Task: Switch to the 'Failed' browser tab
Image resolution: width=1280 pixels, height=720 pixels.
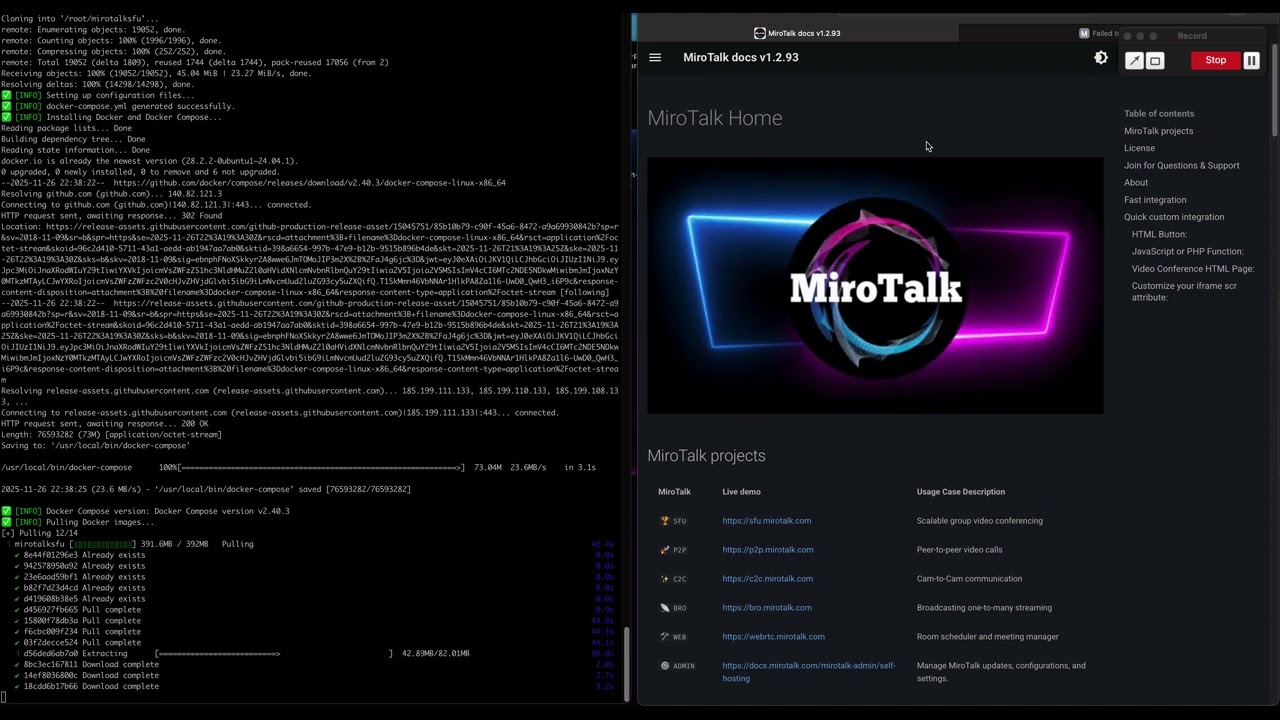Action: 1098,33
